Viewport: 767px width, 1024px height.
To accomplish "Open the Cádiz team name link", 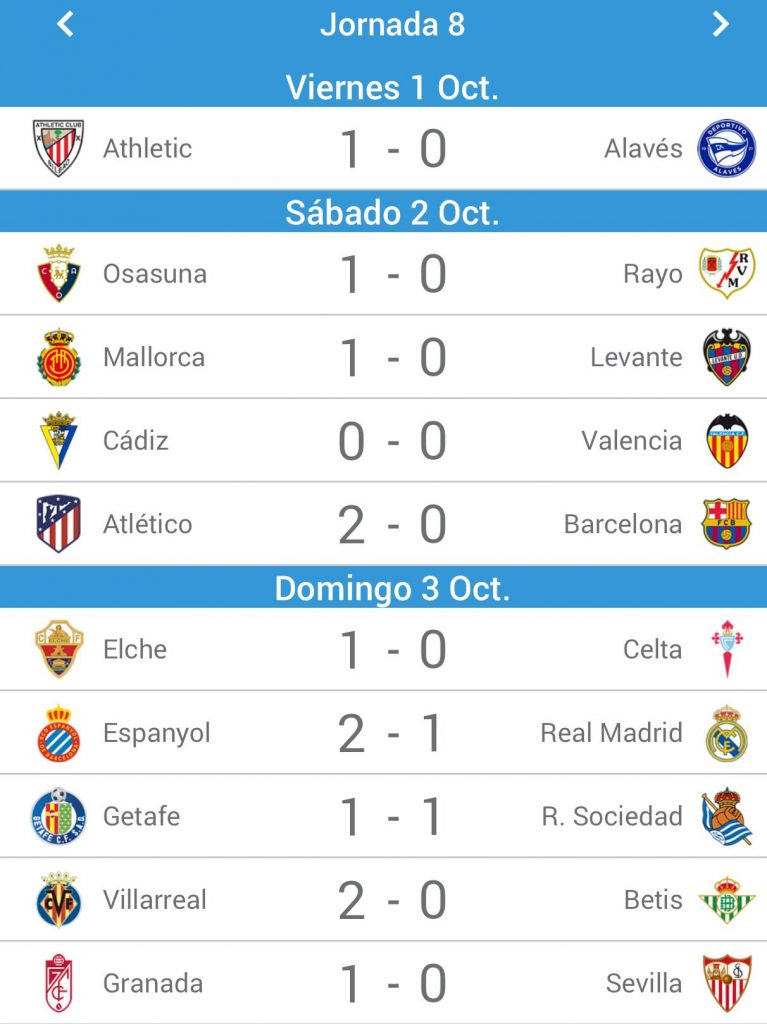I will pyautogui.click(x=136, y=440).
